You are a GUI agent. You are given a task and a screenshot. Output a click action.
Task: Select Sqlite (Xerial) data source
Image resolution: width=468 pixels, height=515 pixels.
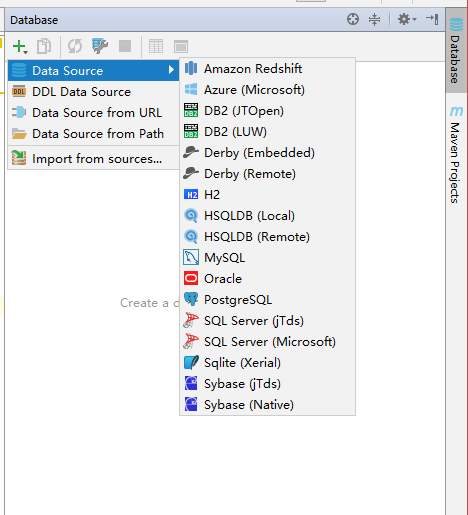[267, 363]
